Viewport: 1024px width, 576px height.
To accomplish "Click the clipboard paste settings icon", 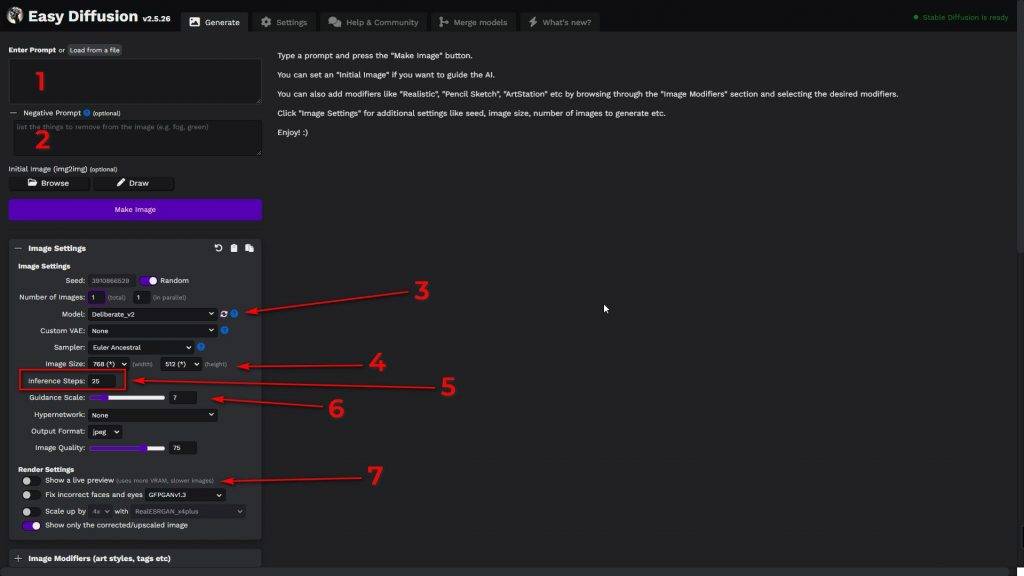I will [x=234, y=248].
